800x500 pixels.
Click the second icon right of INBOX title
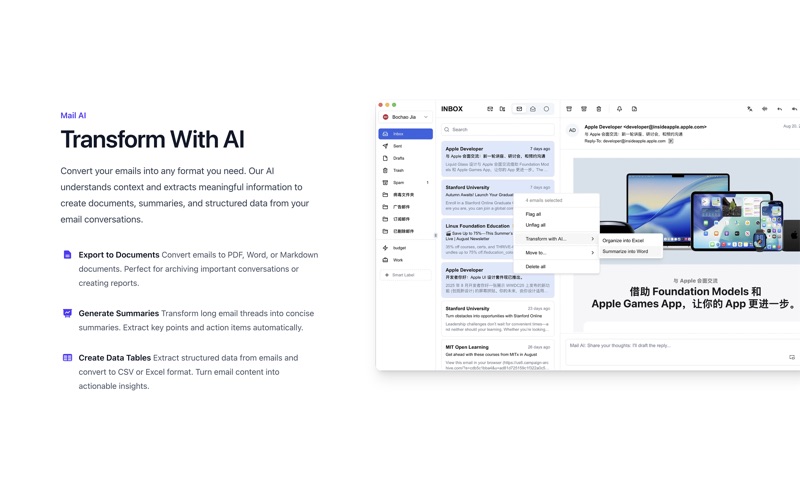click(x=503, y=109)
